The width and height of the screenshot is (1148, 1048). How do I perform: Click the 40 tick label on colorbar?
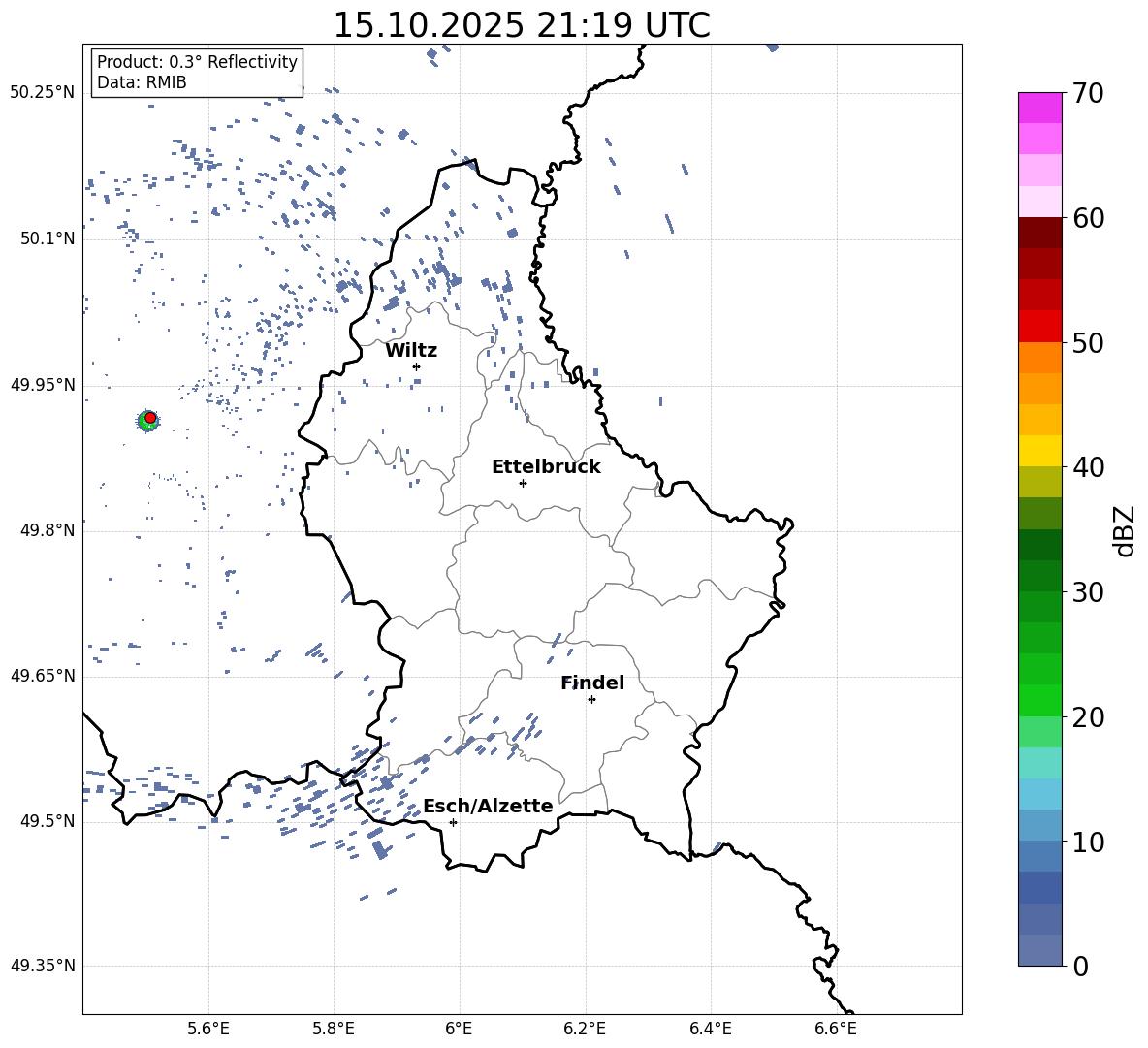1088,467
